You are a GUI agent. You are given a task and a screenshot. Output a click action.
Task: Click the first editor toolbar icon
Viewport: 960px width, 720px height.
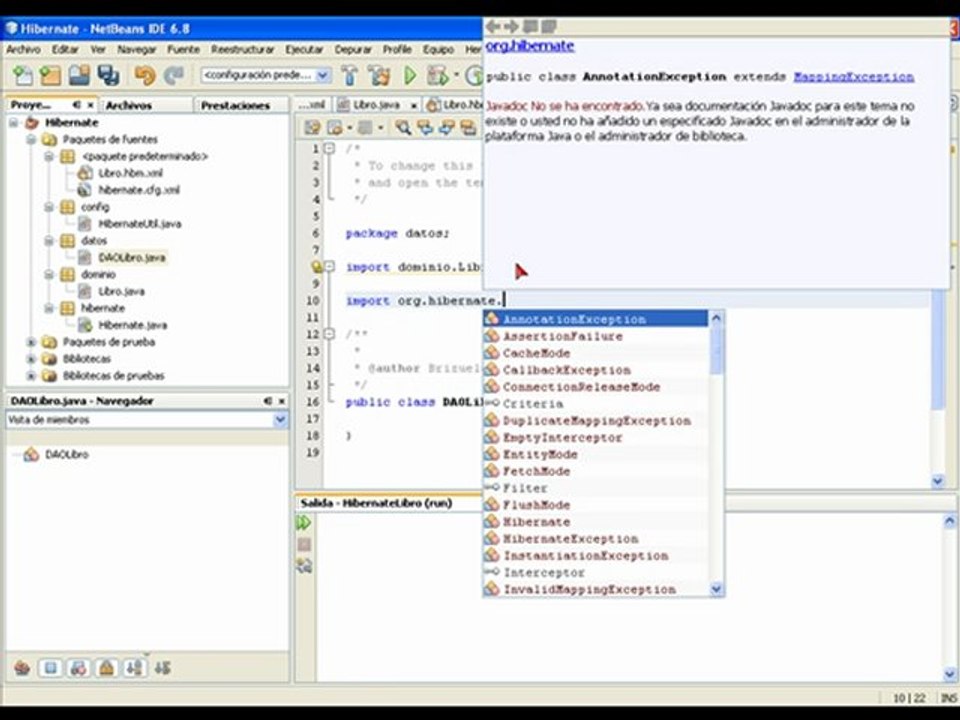coord(313,127)
